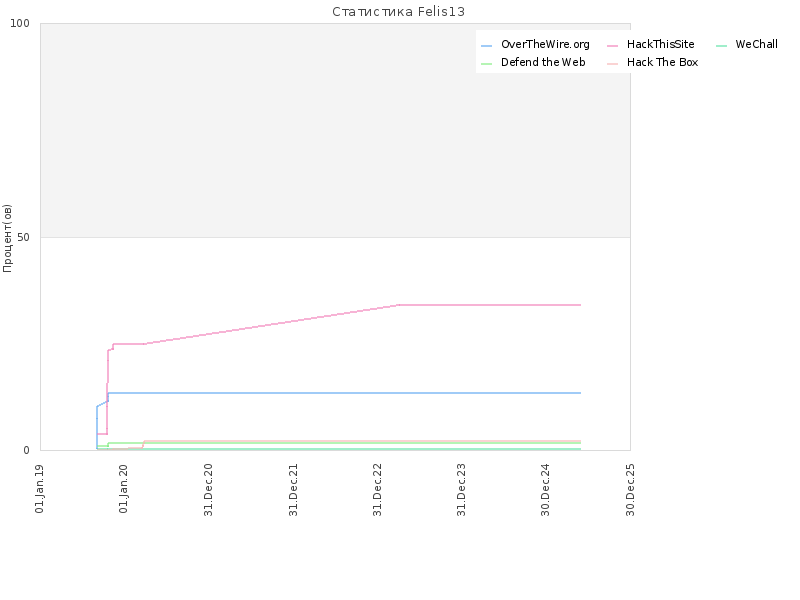
Task: Click the 01.Jan.19 x-axis date label
Action: click(39, 488)
